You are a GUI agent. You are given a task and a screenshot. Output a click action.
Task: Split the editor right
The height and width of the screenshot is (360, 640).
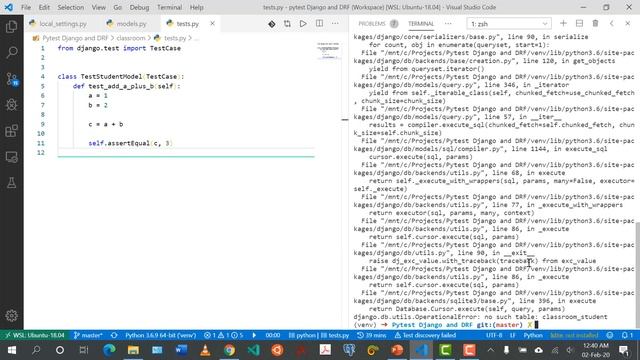(x=319, y=24)
